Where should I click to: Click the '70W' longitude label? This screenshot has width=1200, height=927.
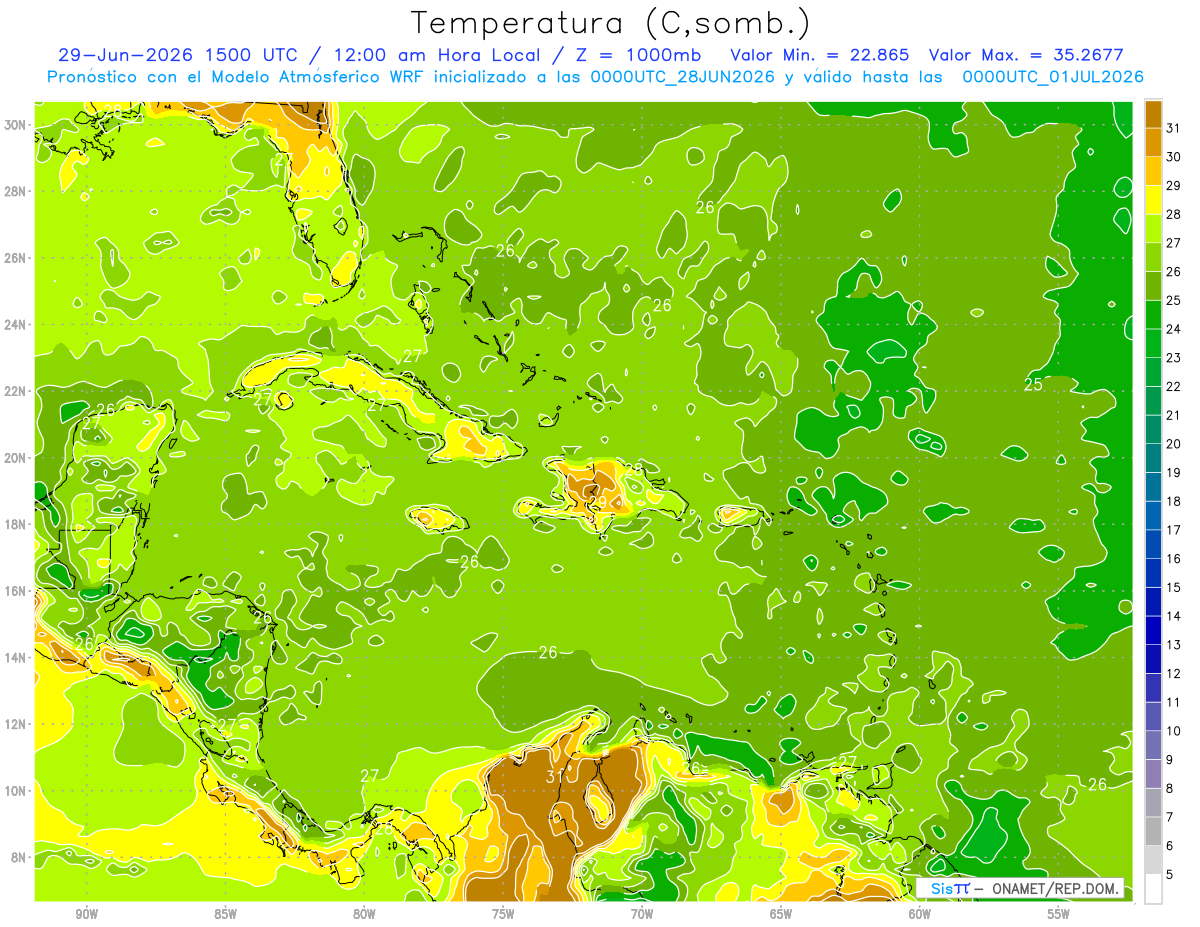tap(642, 914)
